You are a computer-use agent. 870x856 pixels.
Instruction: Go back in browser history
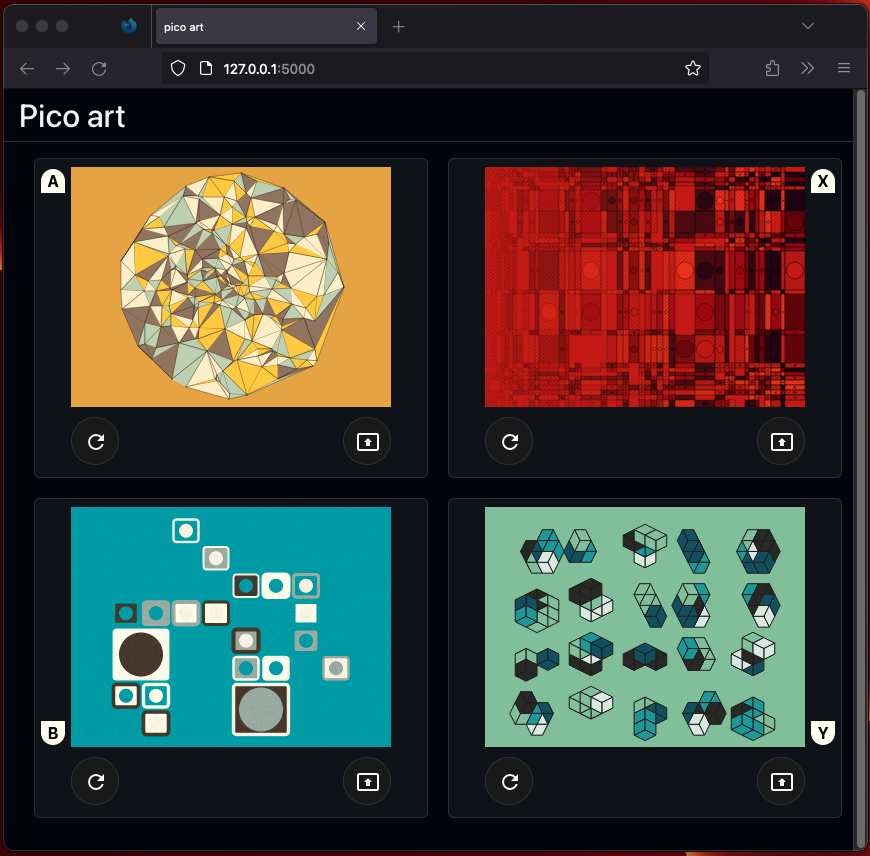[x=27, y=69]
